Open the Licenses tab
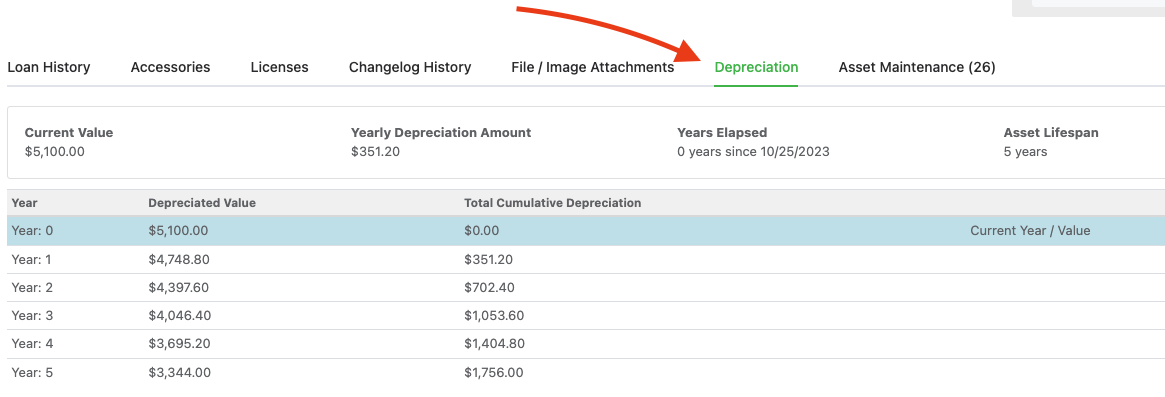The width and height of the screenshot is (1165, 397). coord(279,67)
